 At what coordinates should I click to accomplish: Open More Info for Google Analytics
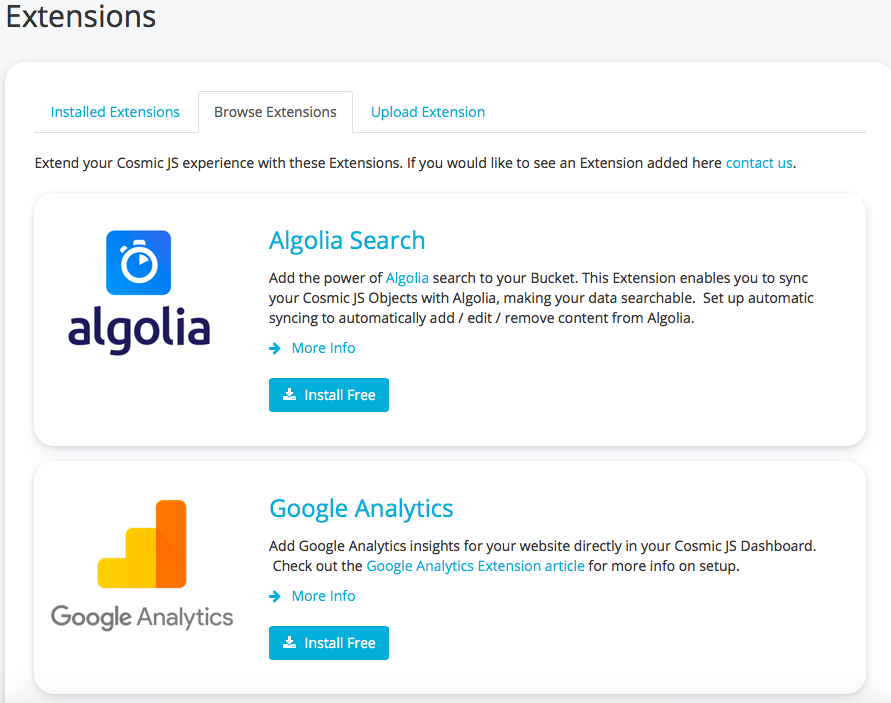coord(323,596)
